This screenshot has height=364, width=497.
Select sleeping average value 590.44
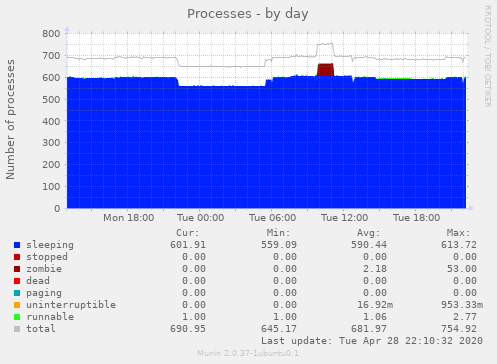(369, 245)
